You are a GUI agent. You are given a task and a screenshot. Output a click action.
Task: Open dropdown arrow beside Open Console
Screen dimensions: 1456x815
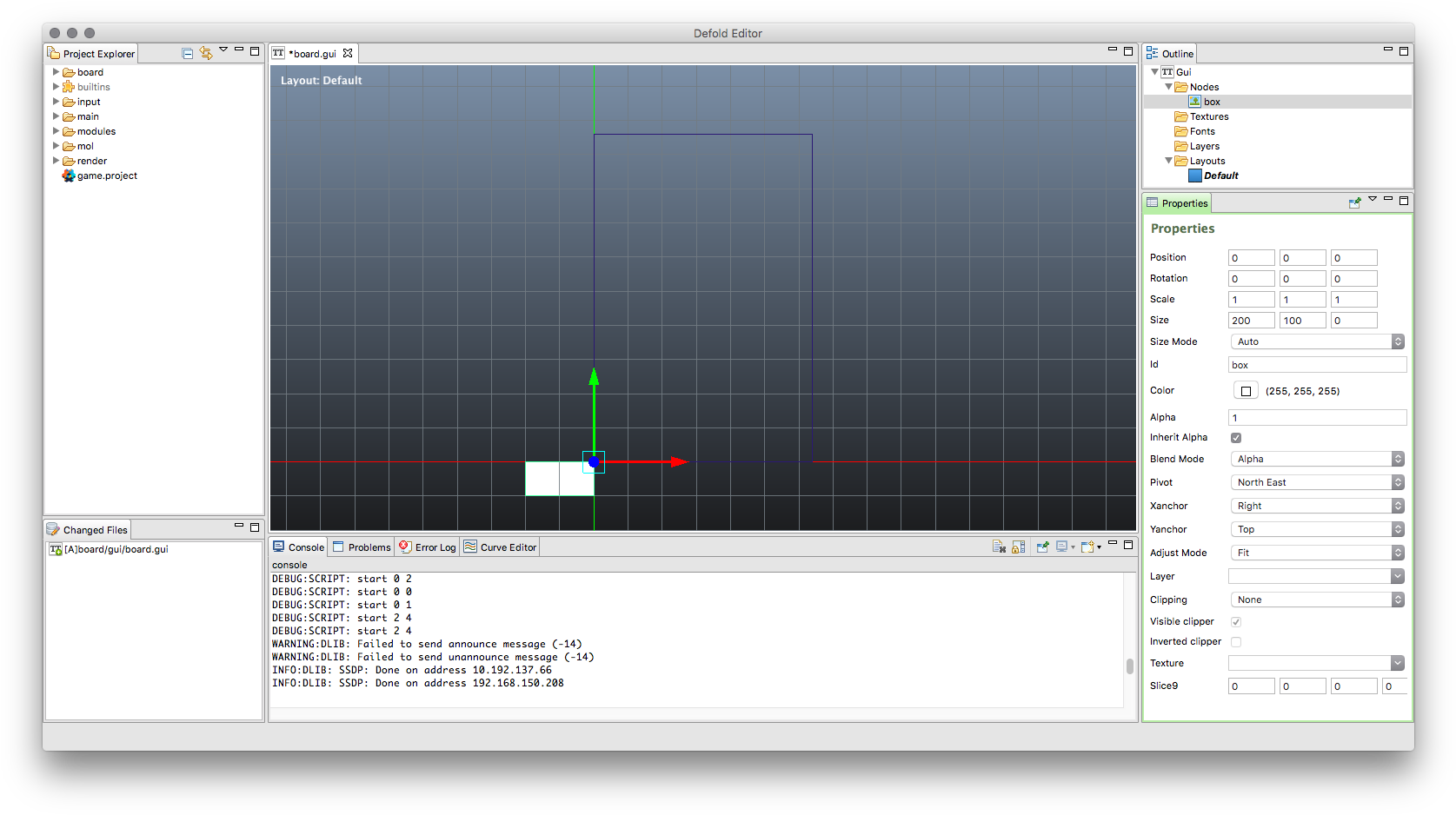(x=1100, y=547)
